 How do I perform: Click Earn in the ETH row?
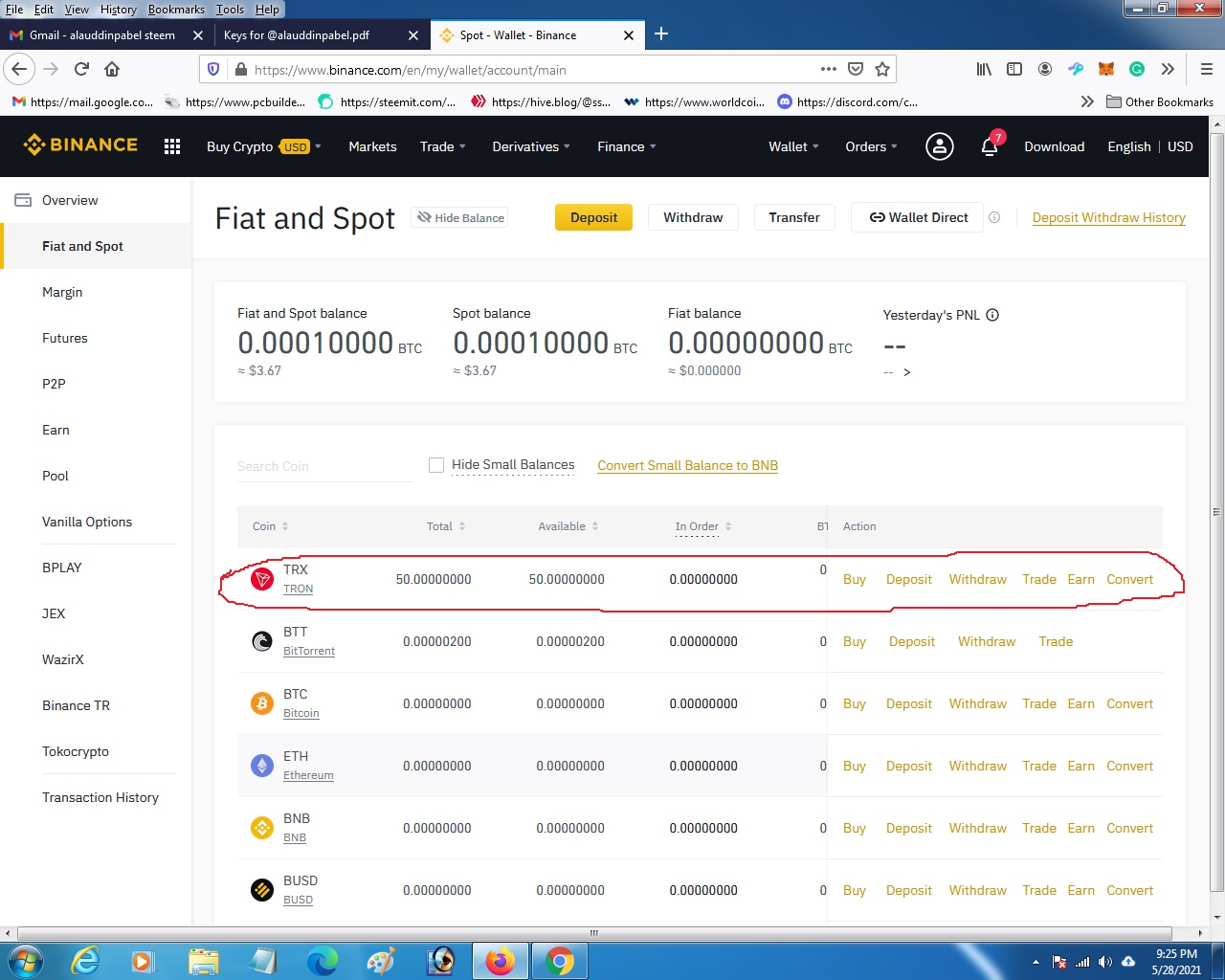click(1080, 766)
